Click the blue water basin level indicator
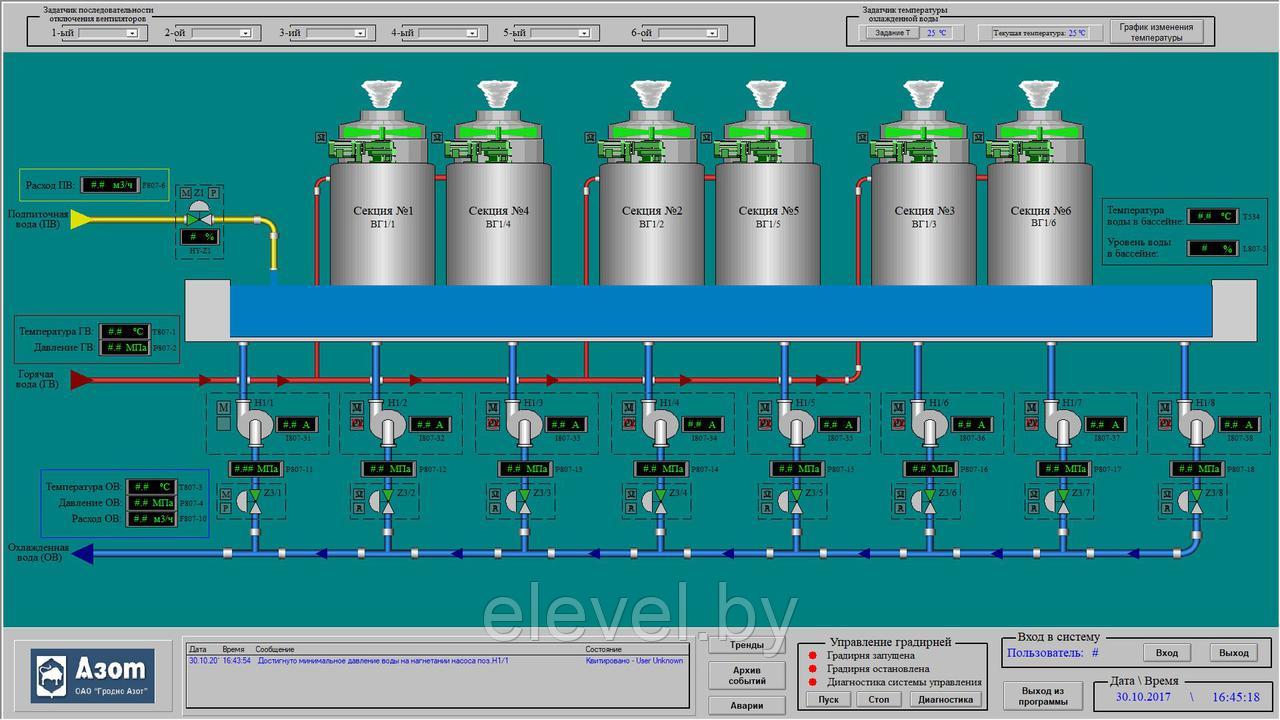The width and height of the screenshot is (1280, 720). click(720, 311)
